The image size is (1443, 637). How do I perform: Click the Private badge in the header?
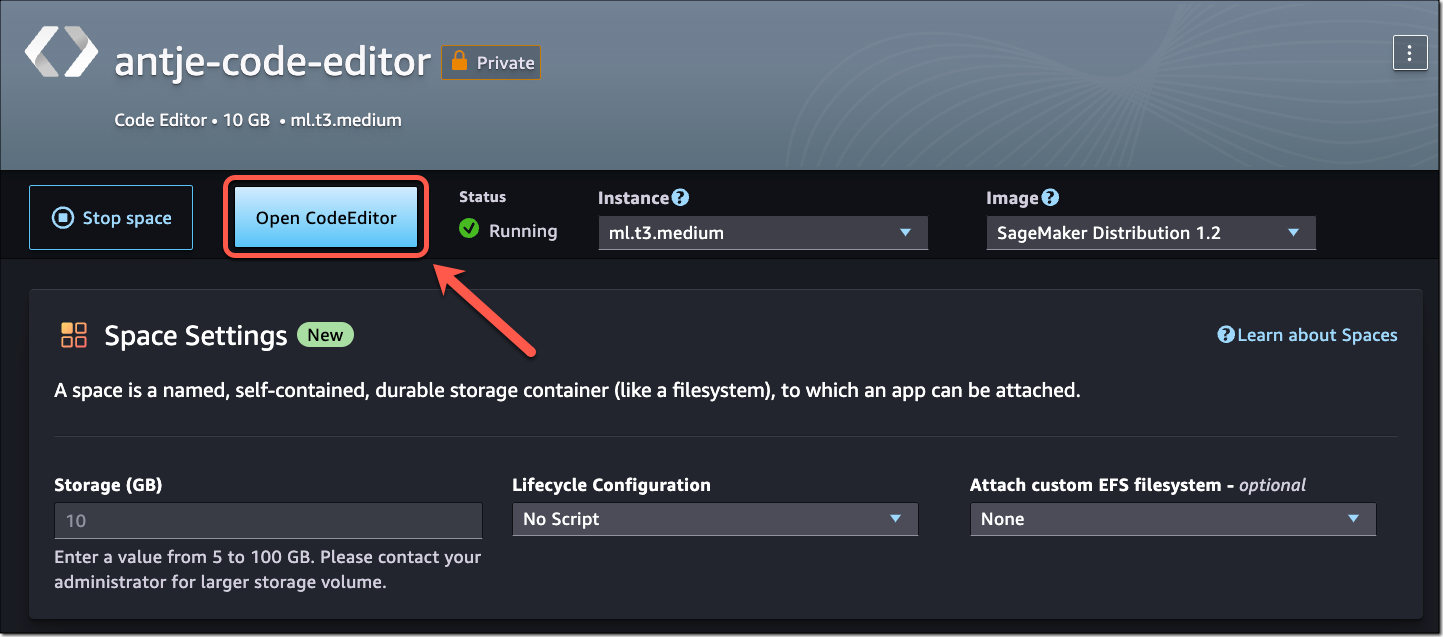click(x=491, y=62)
